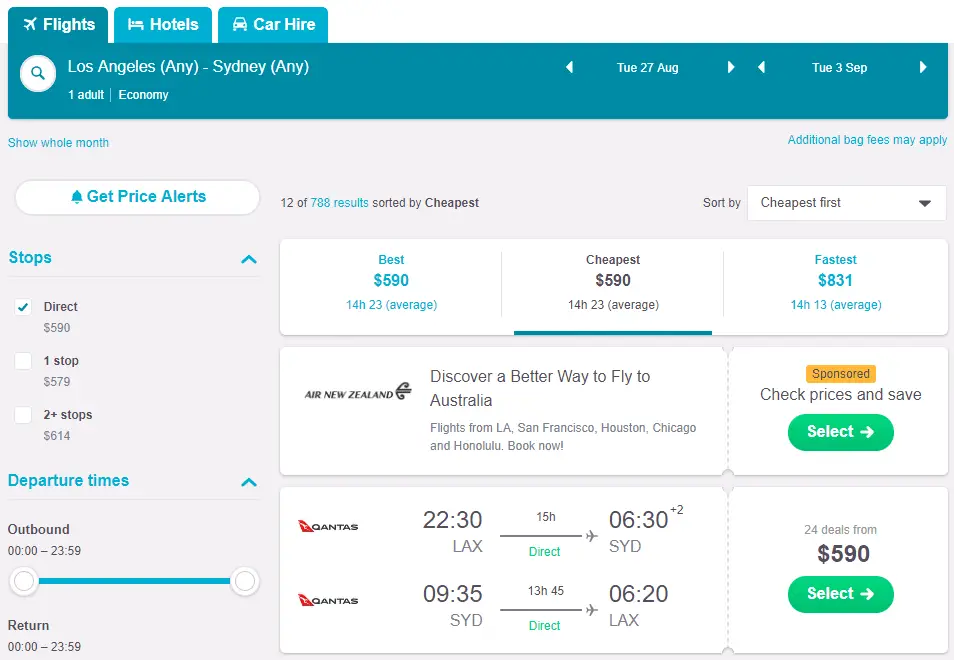Open the Show whole month link
The width and height of the screenshot is (954, 660).
click(58, 143)
